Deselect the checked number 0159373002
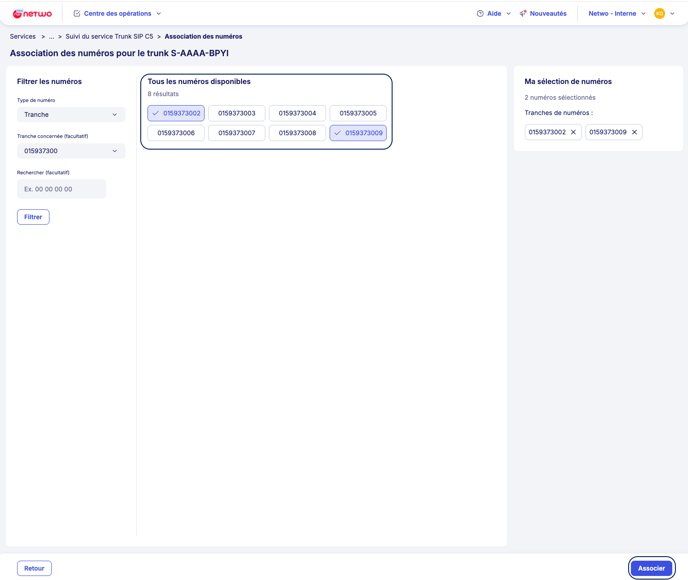Viewport: 688px width, 580px height. coord(176,113)
